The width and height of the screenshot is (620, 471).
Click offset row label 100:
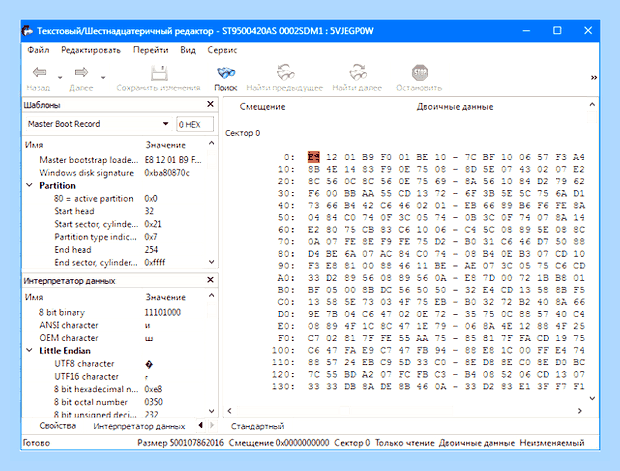[x=283, y=350]
